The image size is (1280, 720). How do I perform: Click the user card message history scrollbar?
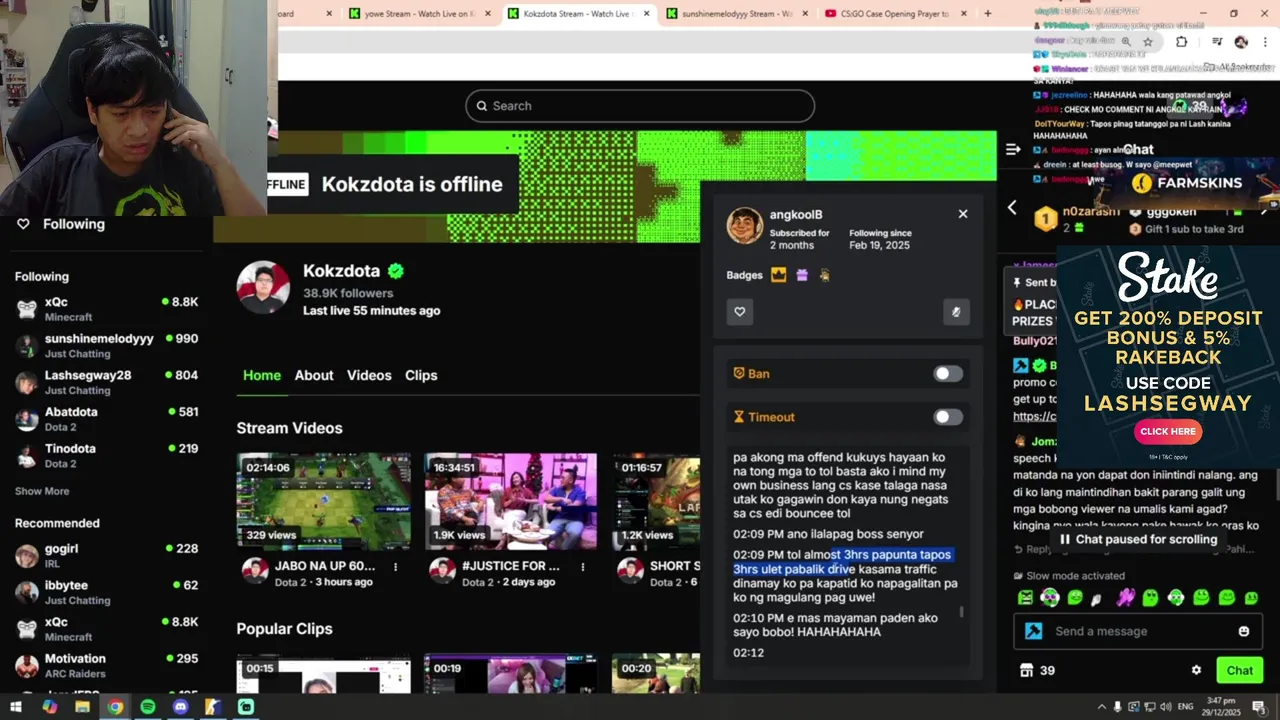coord(962,612)
